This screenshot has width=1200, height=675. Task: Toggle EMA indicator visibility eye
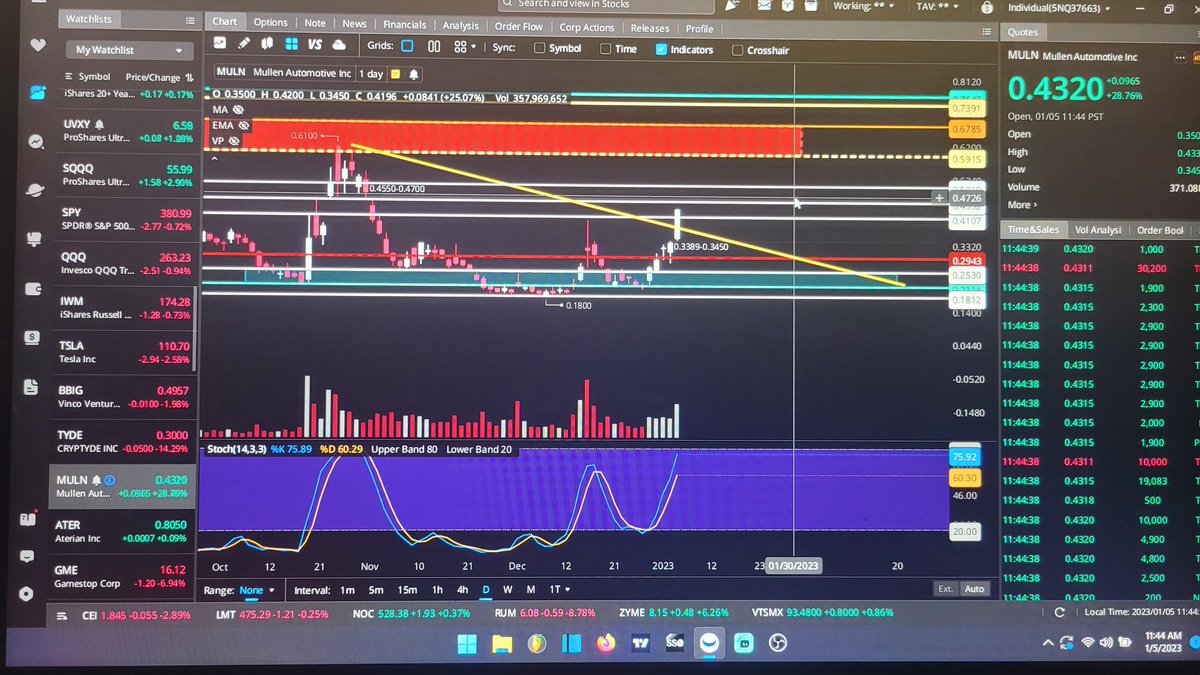[244, 126]
